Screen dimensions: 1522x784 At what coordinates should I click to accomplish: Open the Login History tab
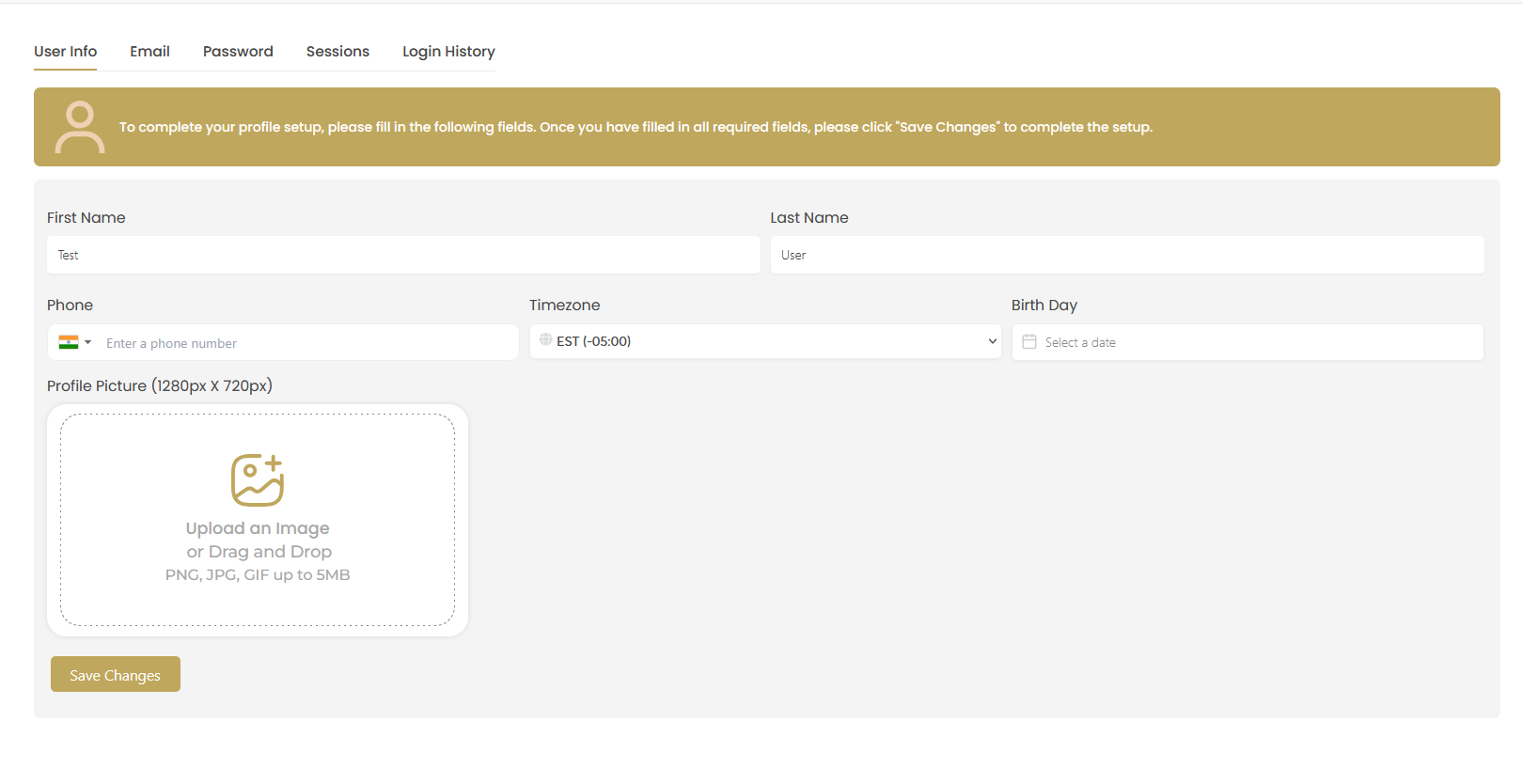(x=448, y=52)
